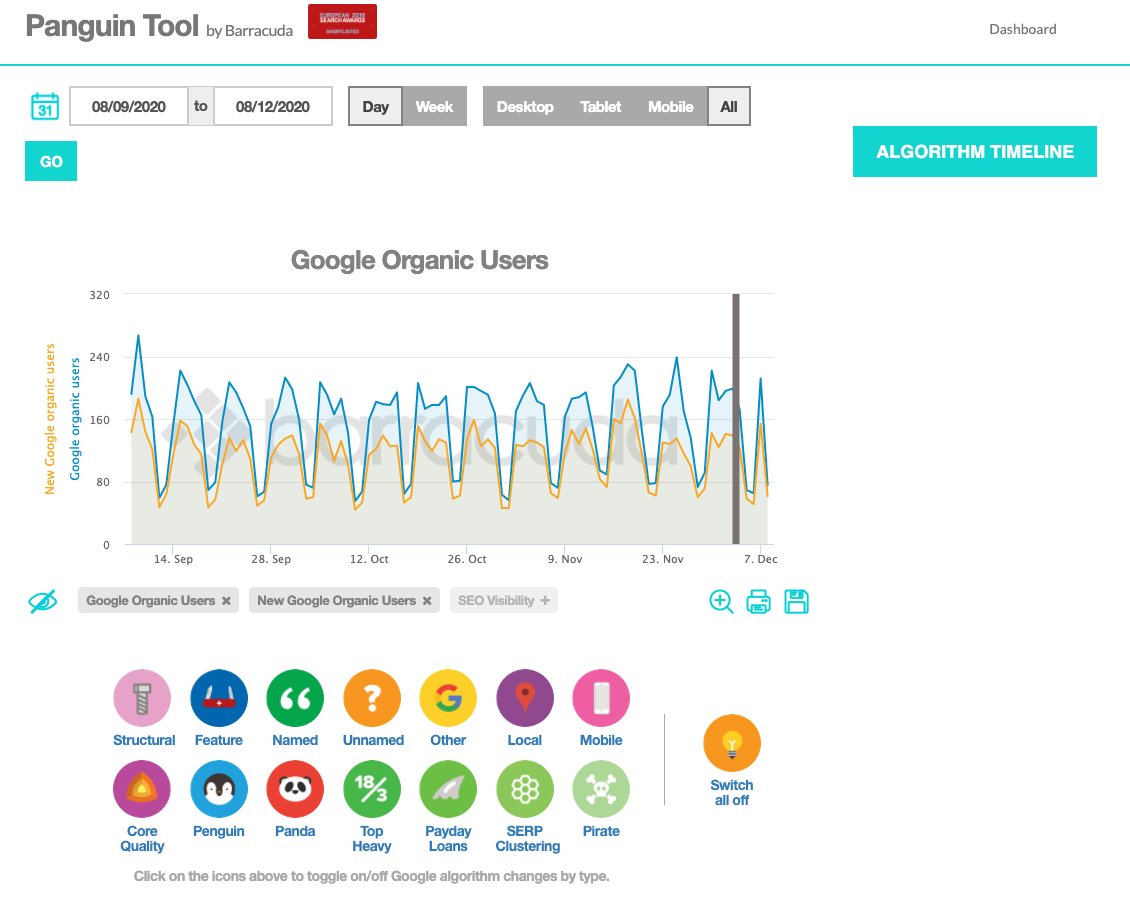
Task: Click the Panguin Tool logo title
Action: [x=112, y=26]
